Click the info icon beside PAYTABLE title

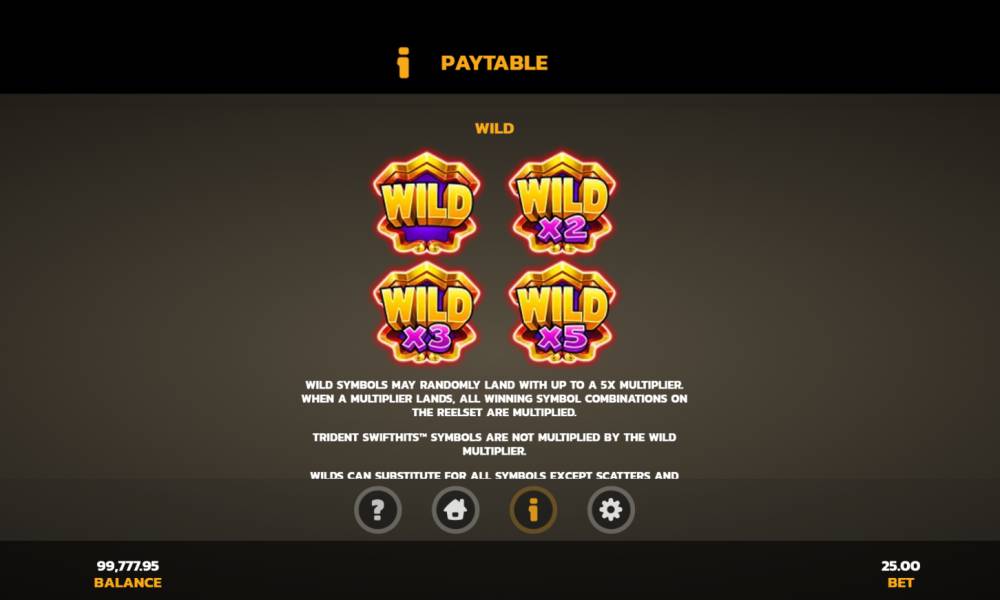click(403, 62)
